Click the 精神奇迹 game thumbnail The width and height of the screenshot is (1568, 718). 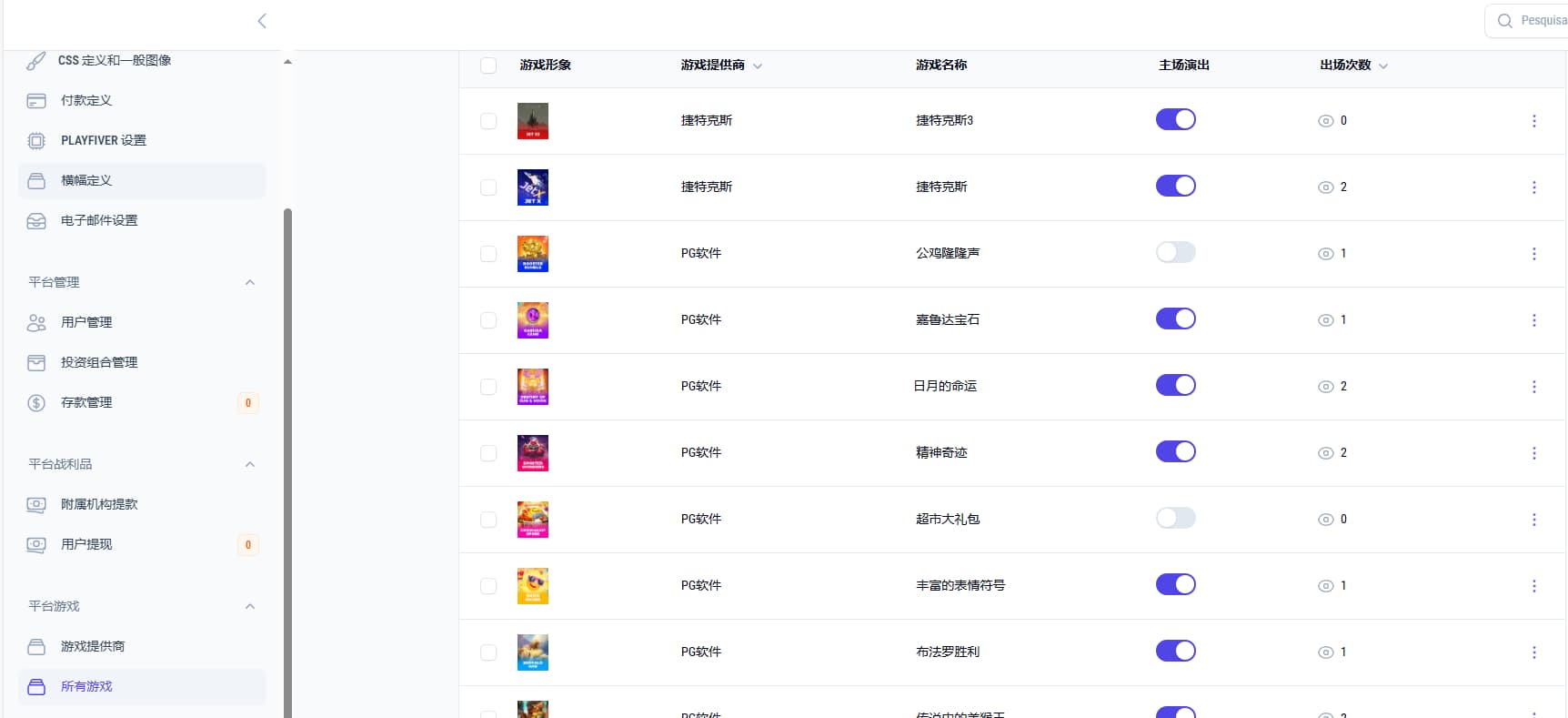click(x=532, y=453)
